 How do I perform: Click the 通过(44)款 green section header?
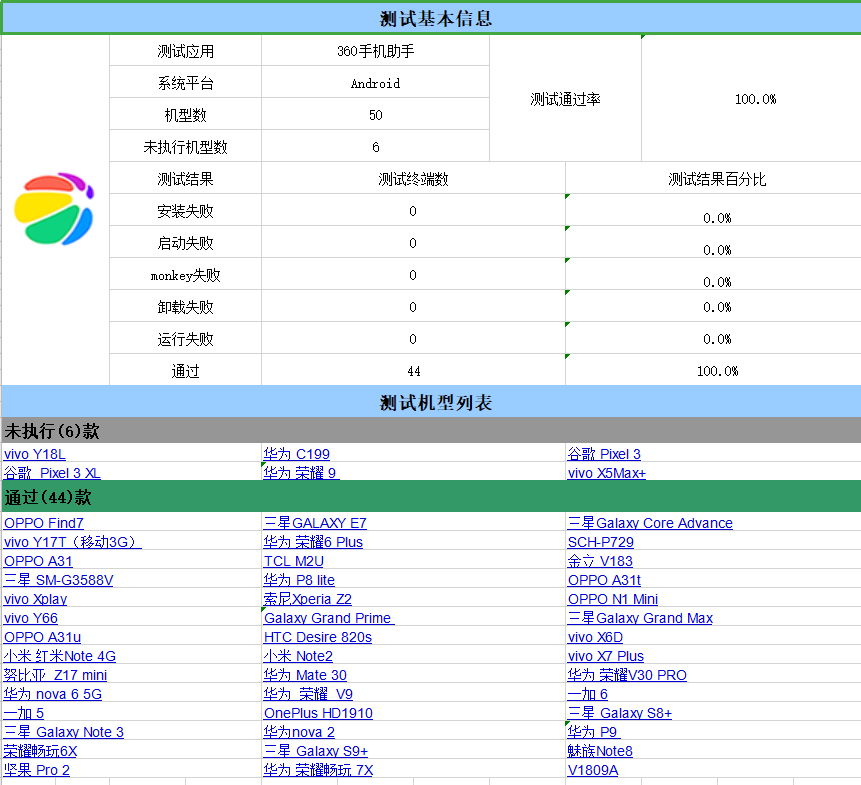431,497
